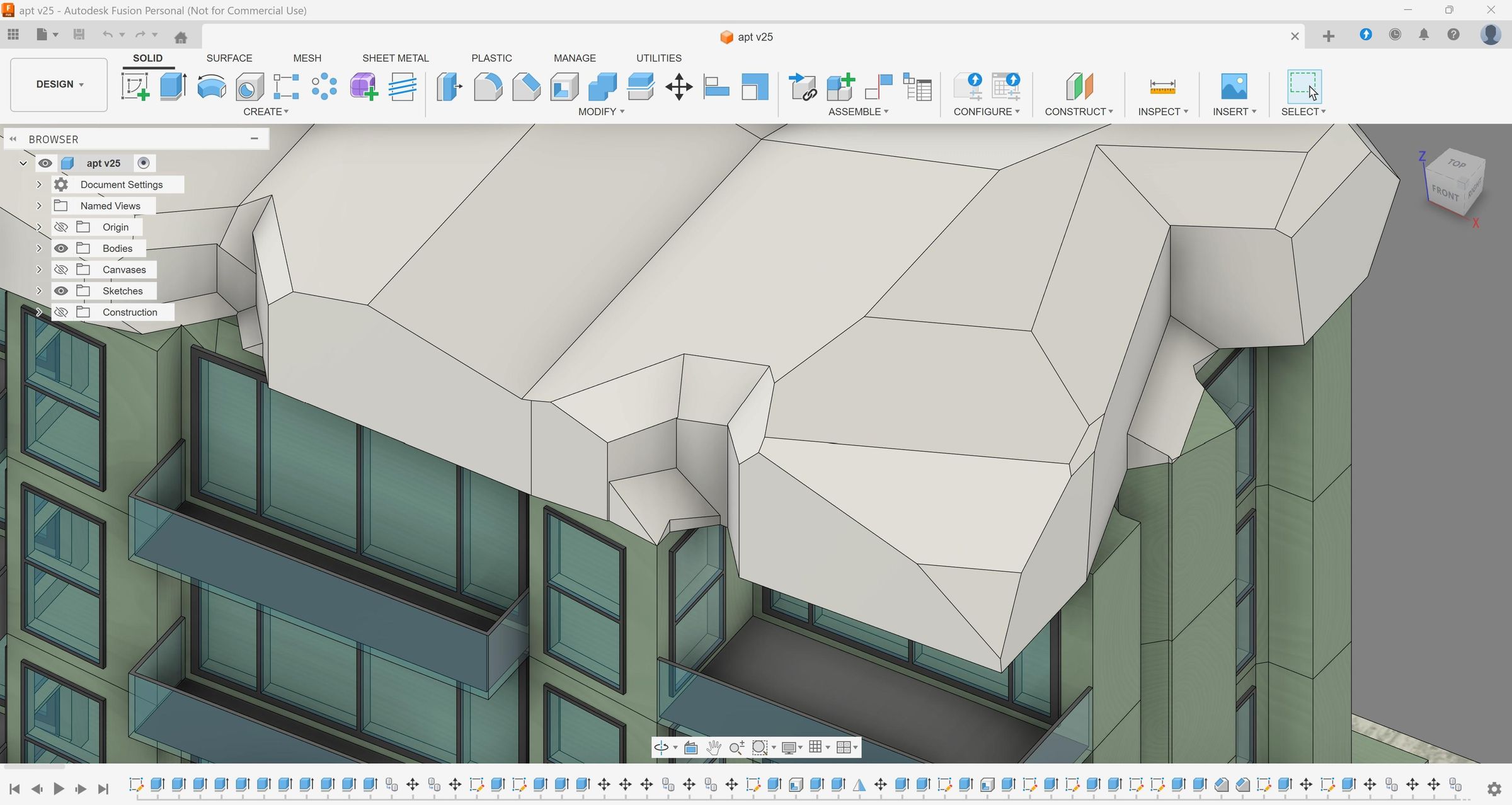Play the timeline history
This screenshot has width=1512, height=805.
(x=59, y=789)
